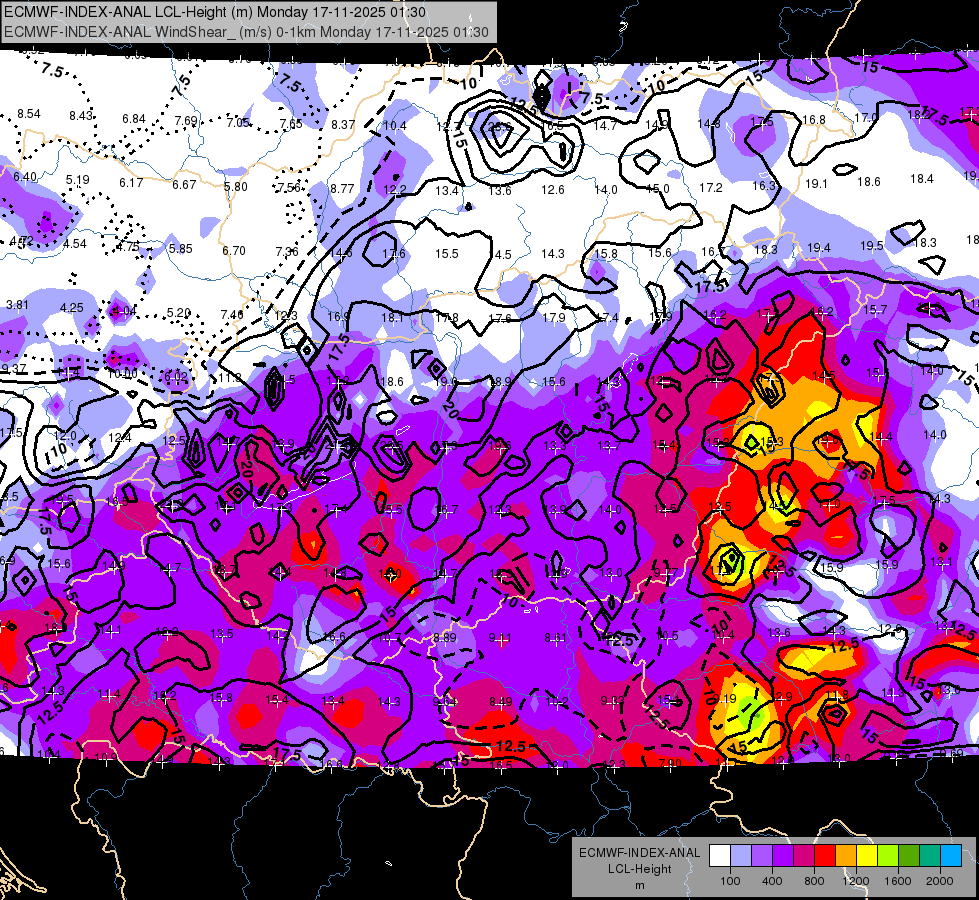
Task: Click the grid value "4.54"
Action: 75,244
